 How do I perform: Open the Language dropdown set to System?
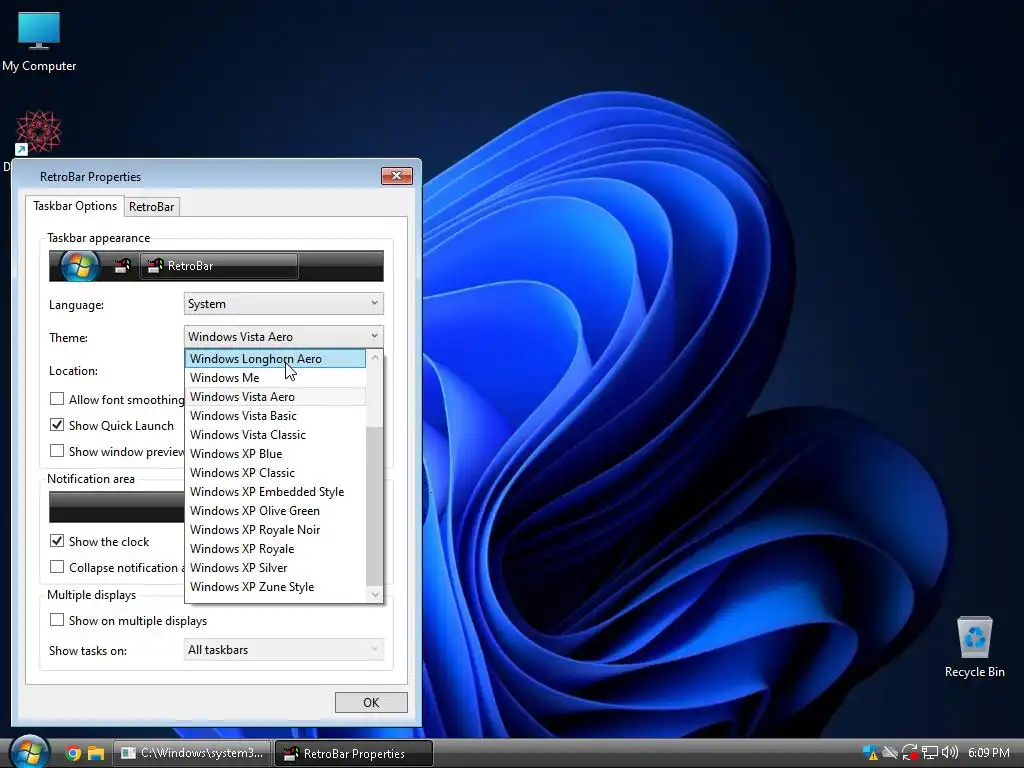283,304
